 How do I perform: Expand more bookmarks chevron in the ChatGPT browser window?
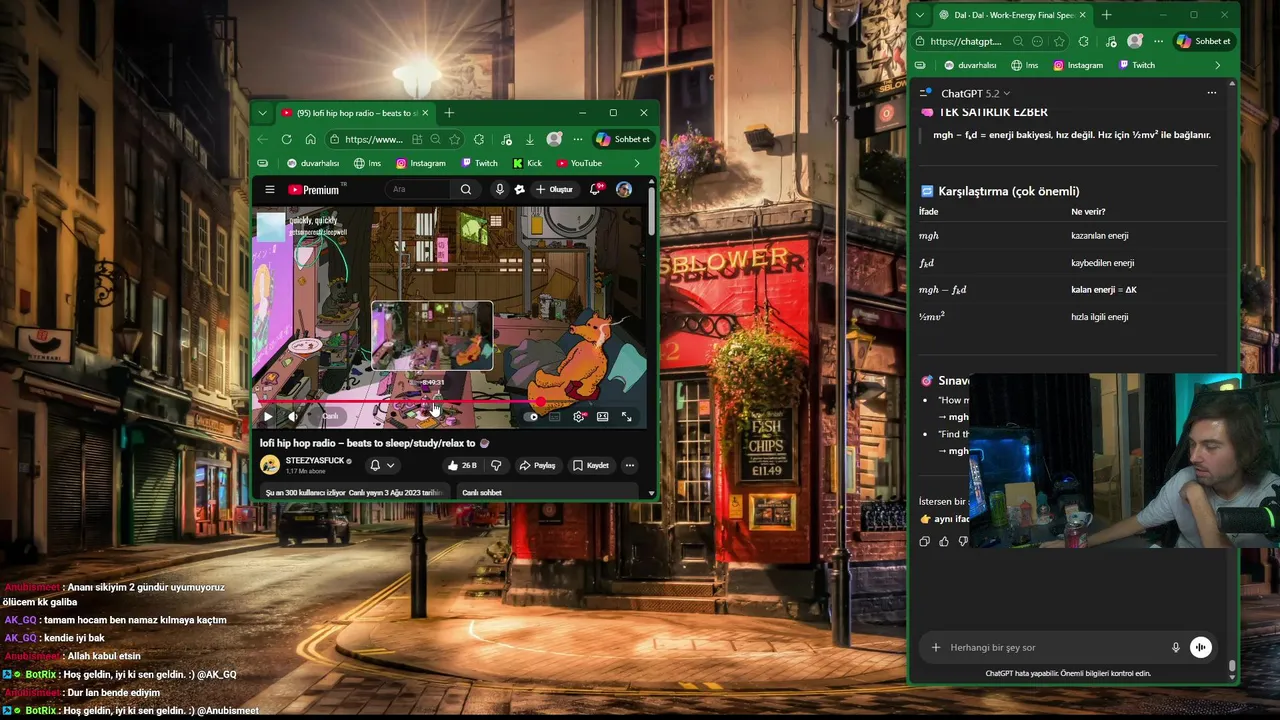(1217, 65)
